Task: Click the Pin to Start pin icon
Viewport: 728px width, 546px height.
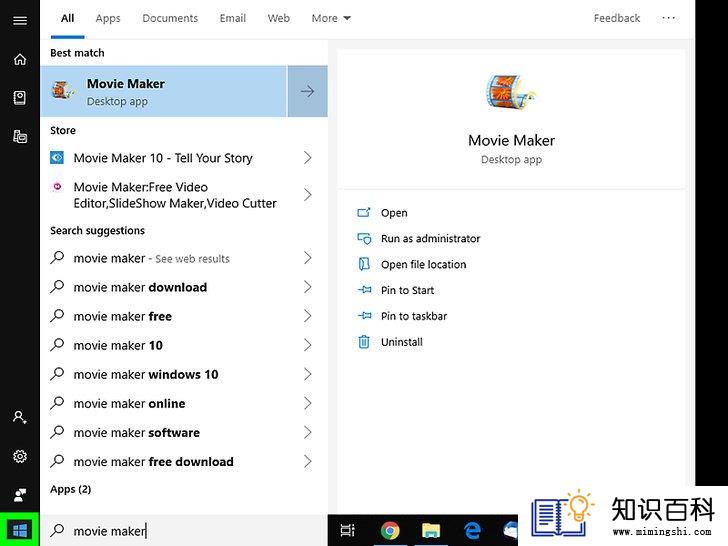Action: coord(364,290)
